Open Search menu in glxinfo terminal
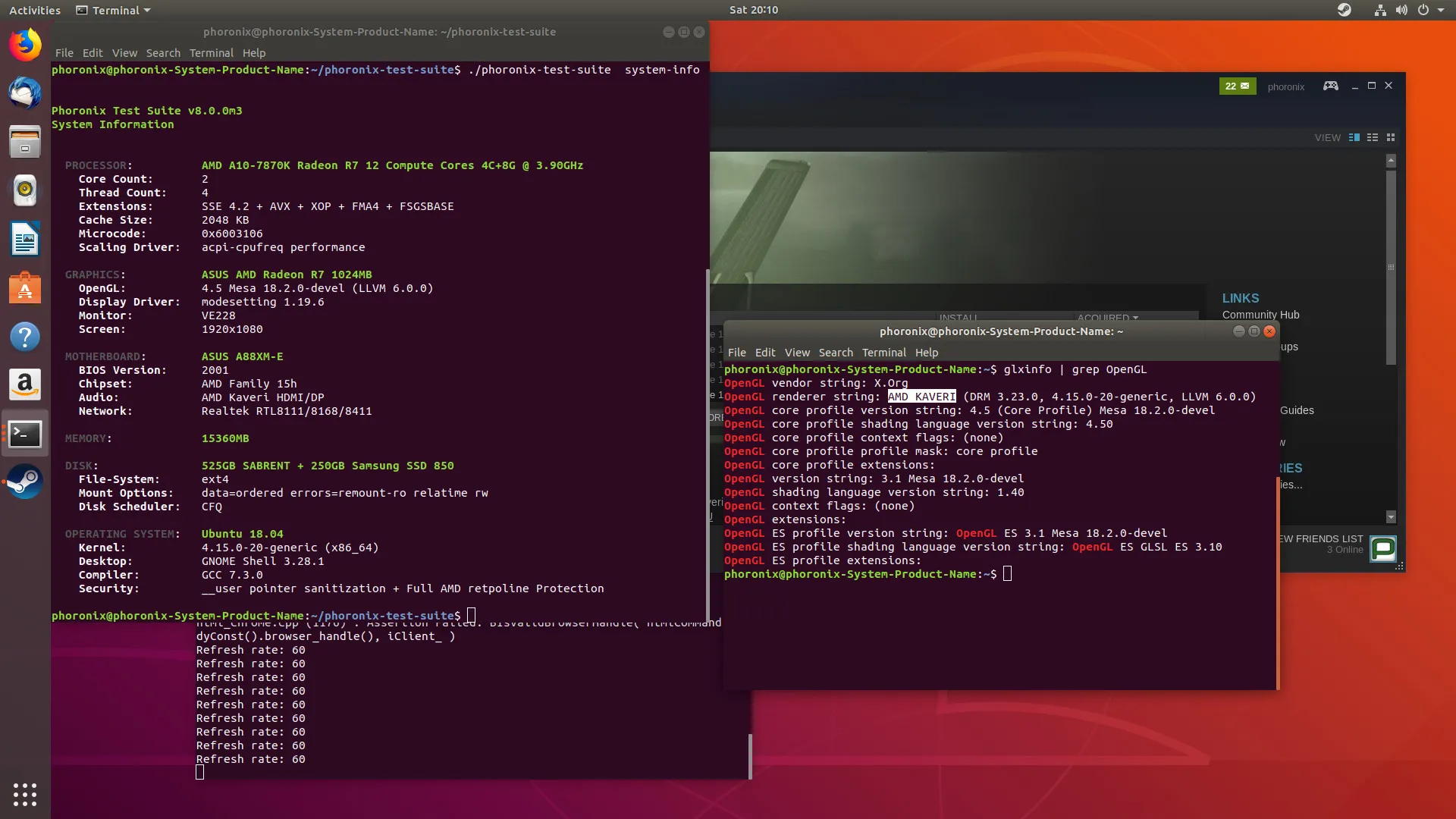This screenshot has width=1456, height=819. pyautogui.click(x=836, y=353)
